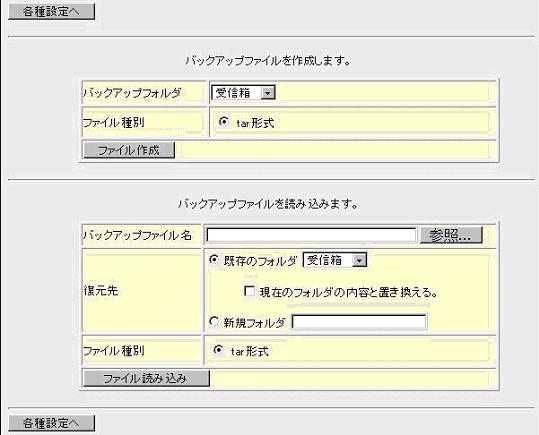Image resolution: width=539 pixels, height=435 pixels.
Task: Select tar形式 radio in restore section
Action: click(x=218, y=350)
